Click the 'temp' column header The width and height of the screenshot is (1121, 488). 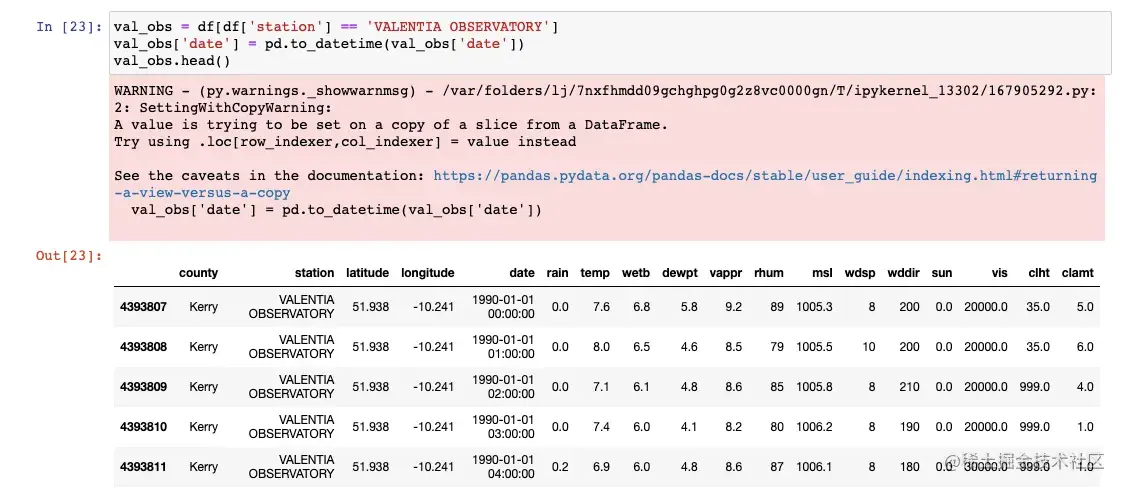point(595,273)
